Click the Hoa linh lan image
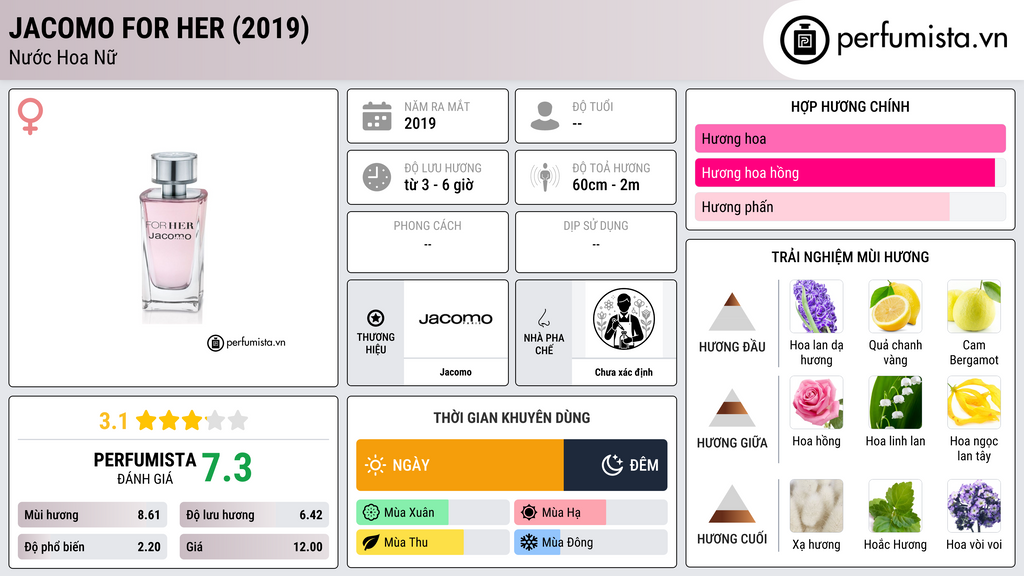This screenshot has width=1024, height=576. pos(895,402)
